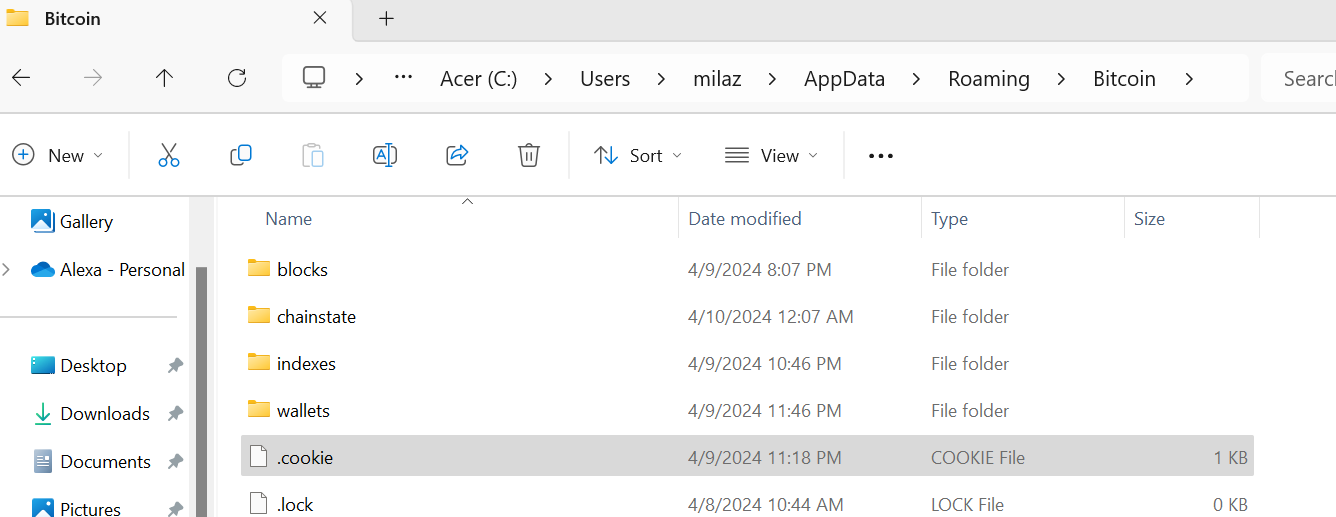
Task: Refresh the Bitcoin folder view
Action: click(x=237, y=78)
